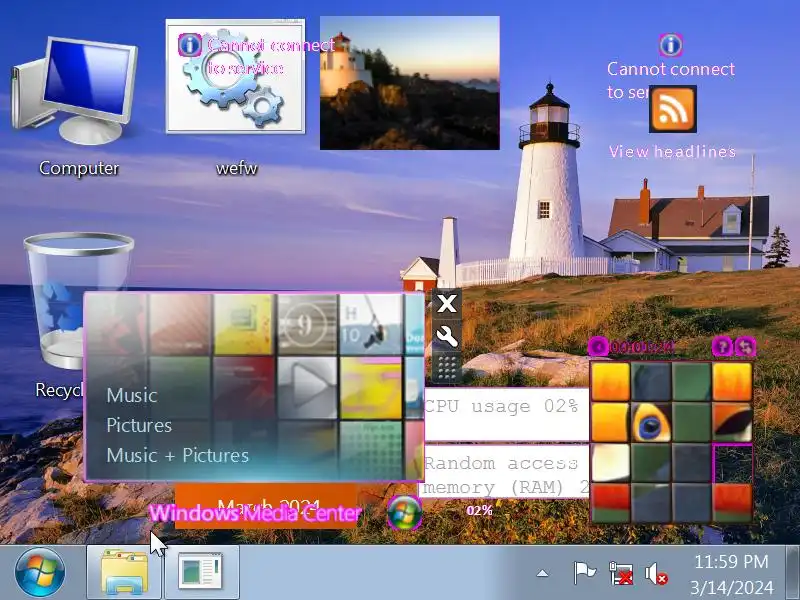Click the puzzle solve/shuffle arrows icon
Viewport: 800px width, 600px height.
coord(745,347)
